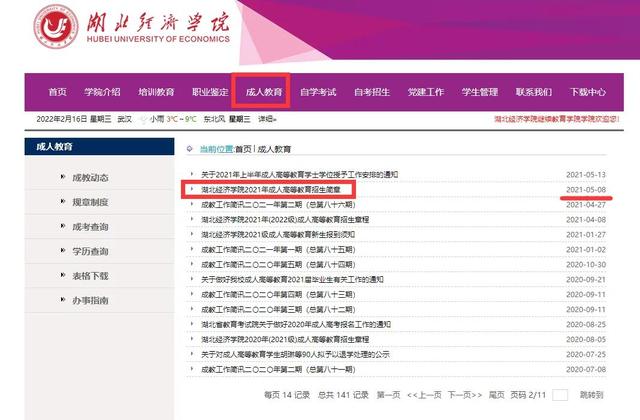640x420 pixels.
Task: Open 规章制度 in the sidebar
Action: pos(91,202)
